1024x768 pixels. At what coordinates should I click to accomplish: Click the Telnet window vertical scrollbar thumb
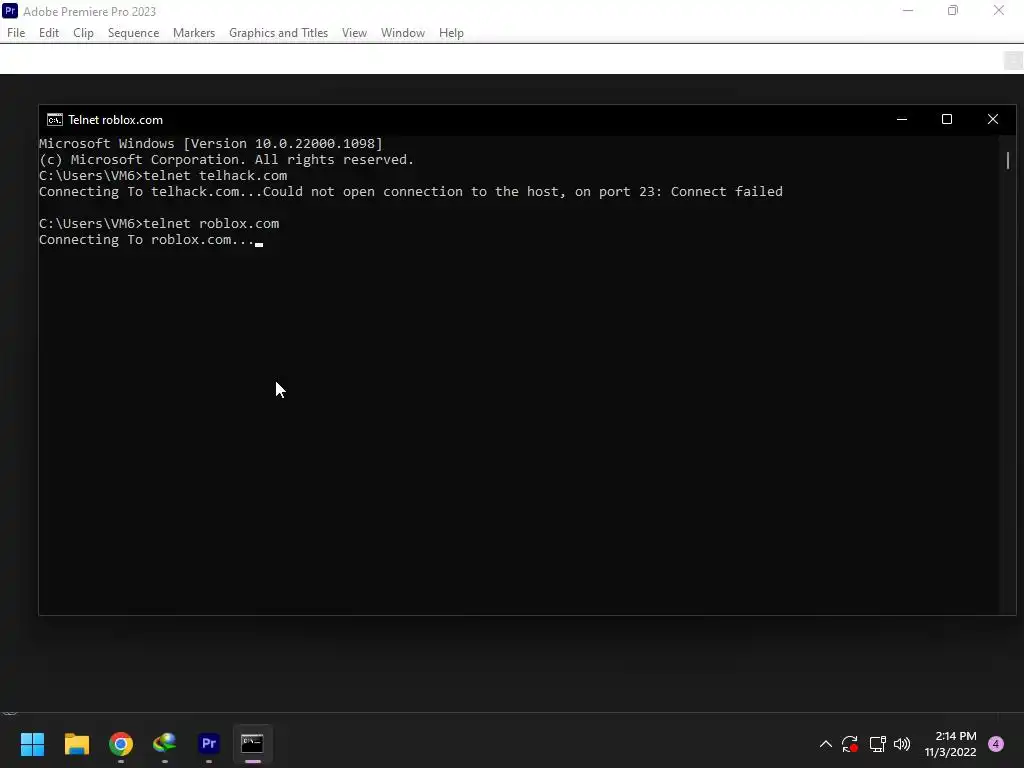[x=1008, y=160]
